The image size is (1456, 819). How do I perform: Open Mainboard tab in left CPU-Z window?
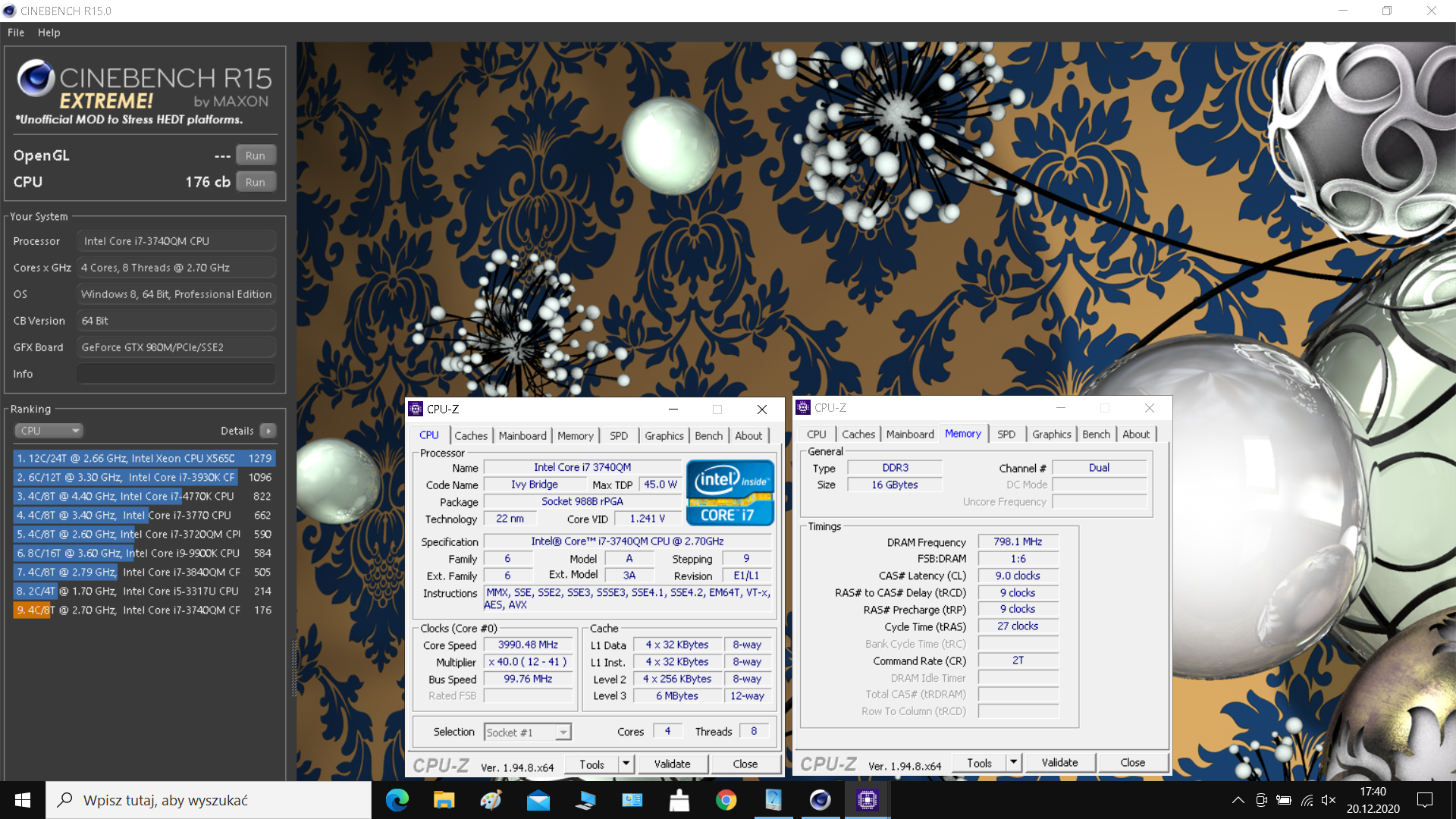[x=522, y=435]
